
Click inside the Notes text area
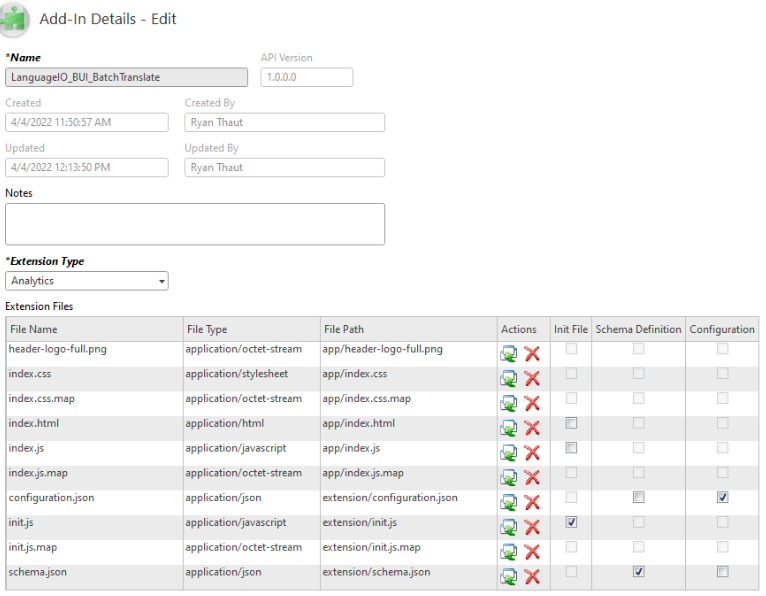pos(195,224)
